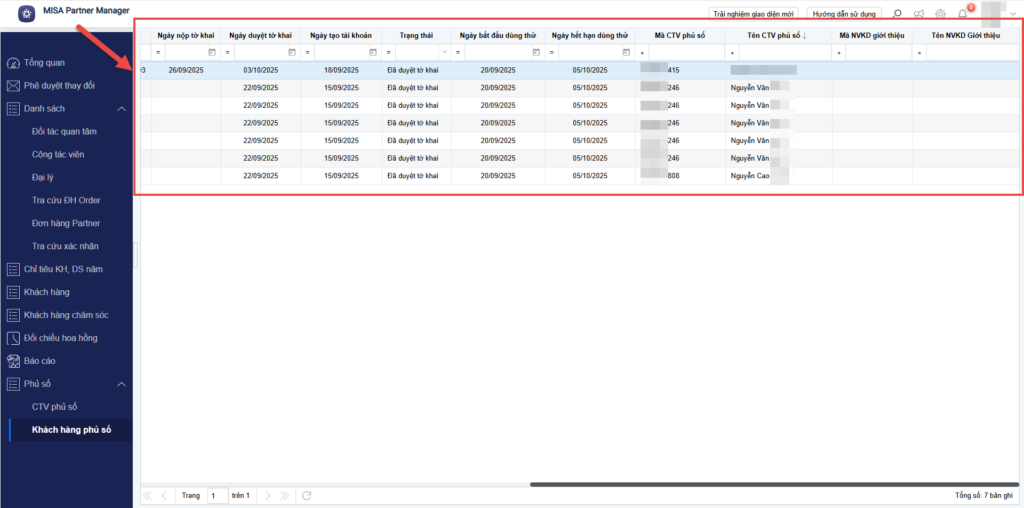Screen dimensions: 1024x508
Task: Open calendar picker for Ngày tạo tài khoản
Action: click(373, 52)
